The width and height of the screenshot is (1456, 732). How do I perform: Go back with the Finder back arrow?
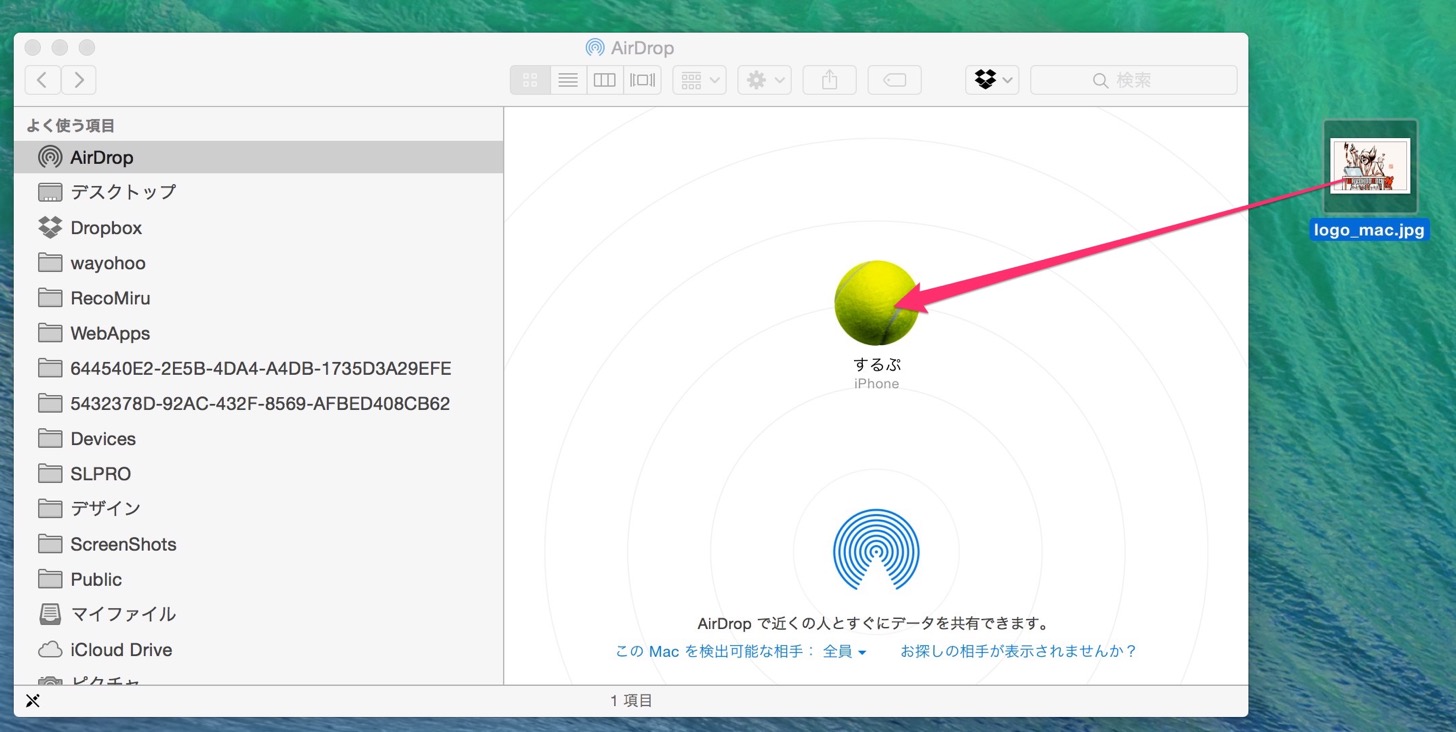[x=42, y=80]
